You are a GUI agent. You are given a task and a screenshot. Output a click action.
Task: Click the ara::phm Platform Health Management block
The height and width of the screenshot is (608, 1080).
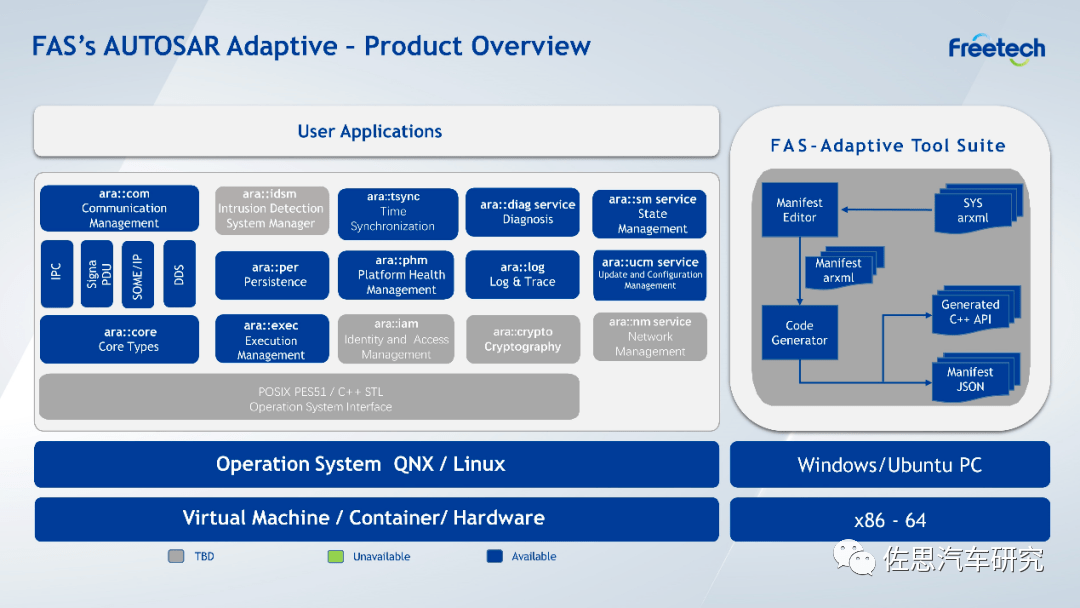click(x=401, y=275)
